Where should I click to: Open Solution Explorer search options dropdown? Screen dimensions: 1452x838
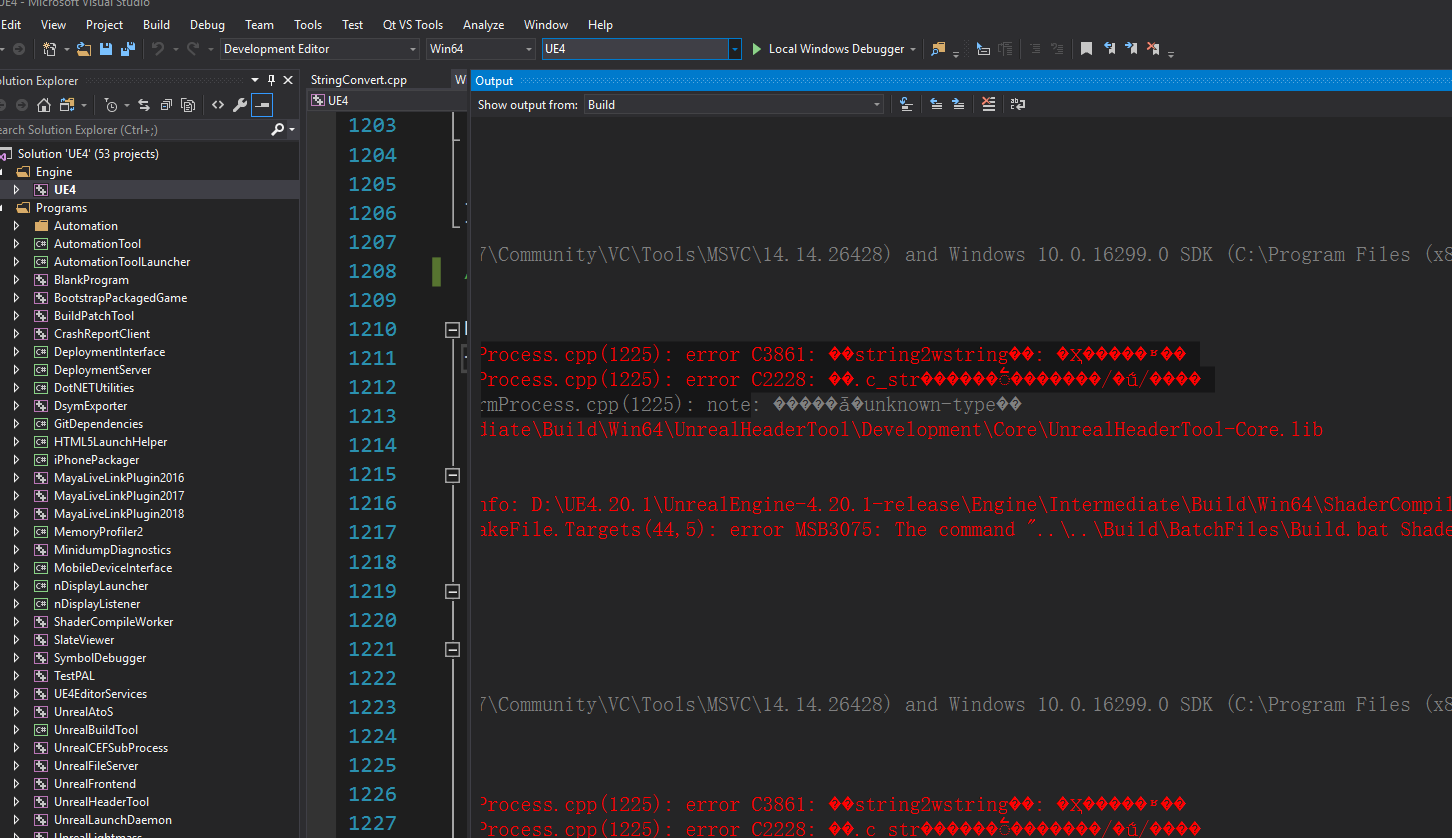click(x=292, y=130)
